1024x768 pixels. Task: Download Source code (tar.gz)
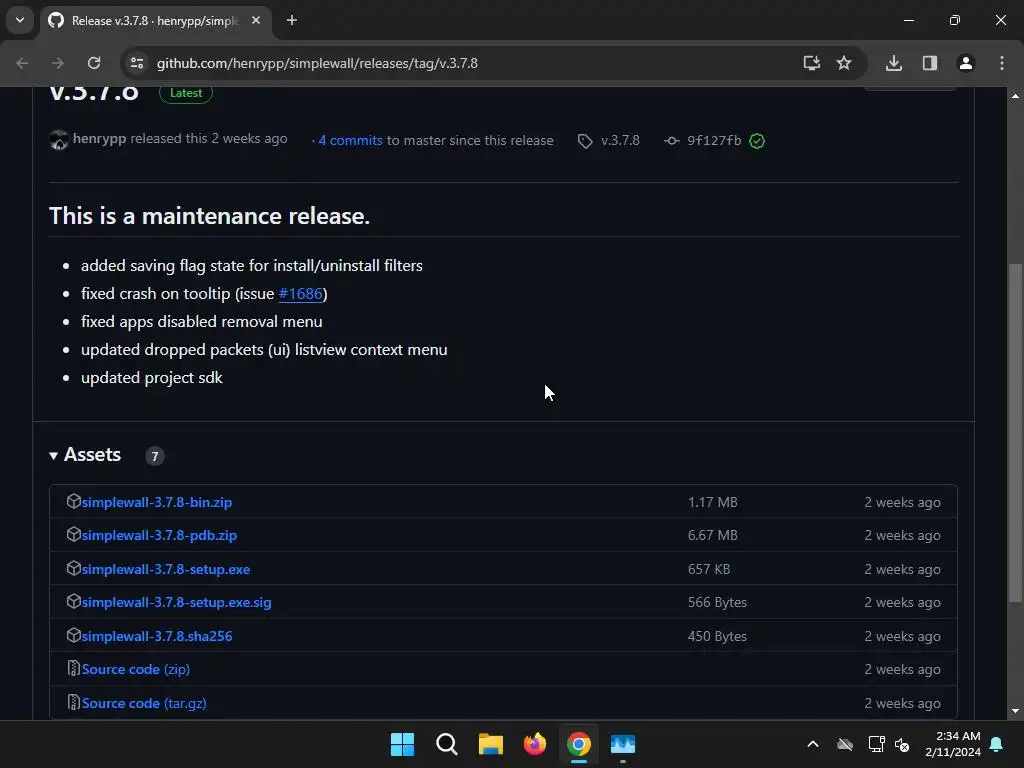point(144,703)
